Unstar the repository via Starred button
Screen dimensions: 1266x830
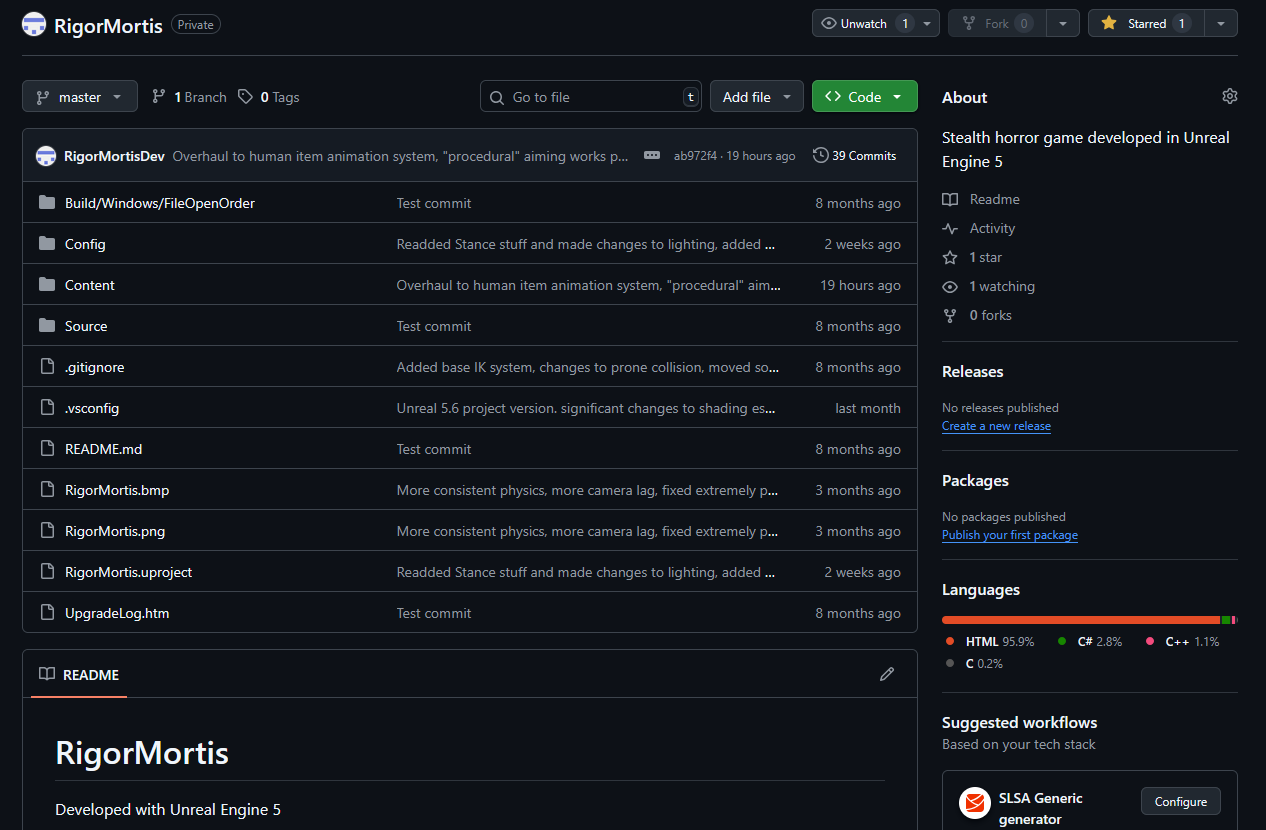1146,23
